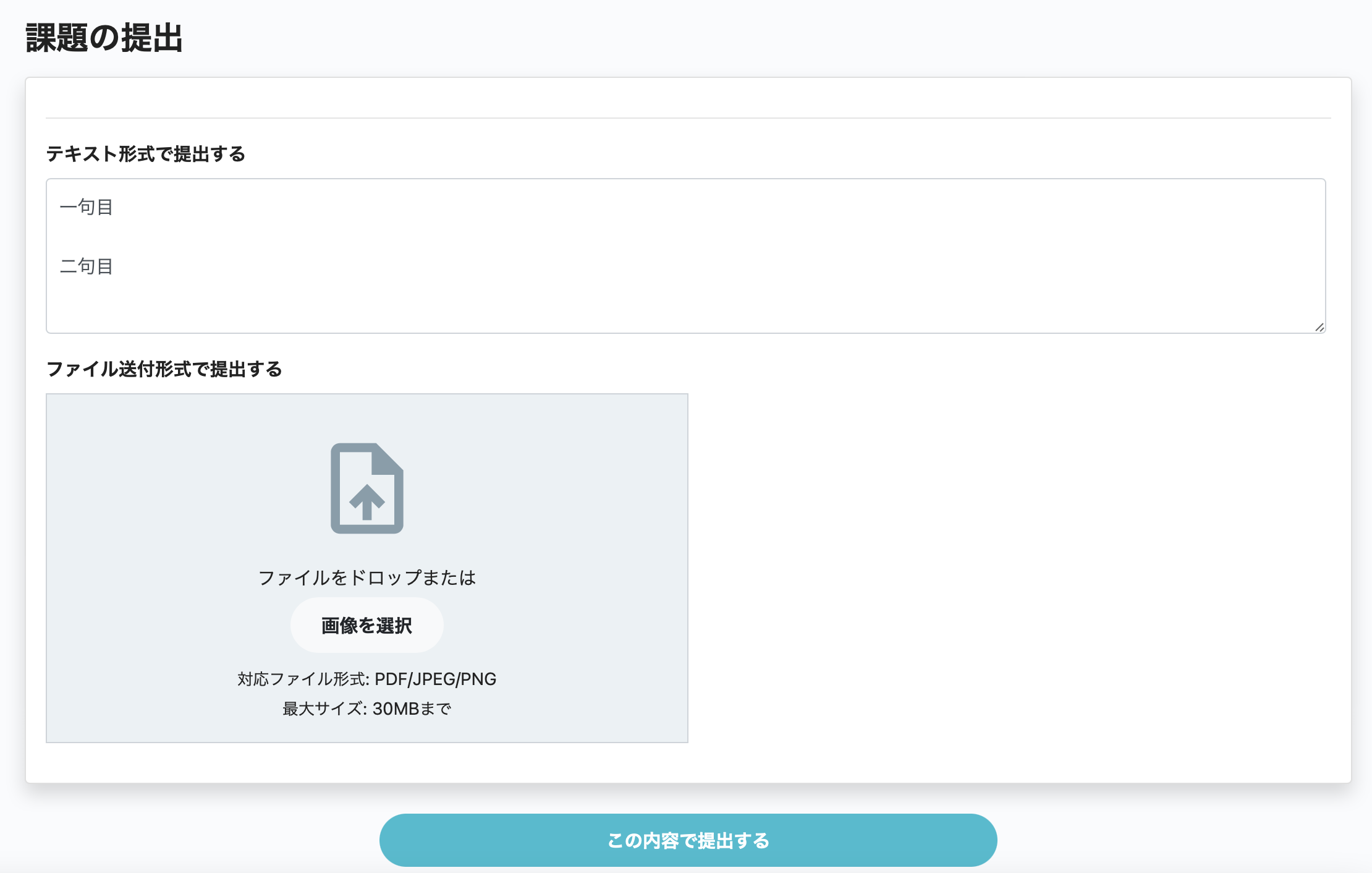Image resolution: width=1372 pixels, height=873 pixels.
Task: Place cursor on the 一句目 line
Action: [87, 207]
